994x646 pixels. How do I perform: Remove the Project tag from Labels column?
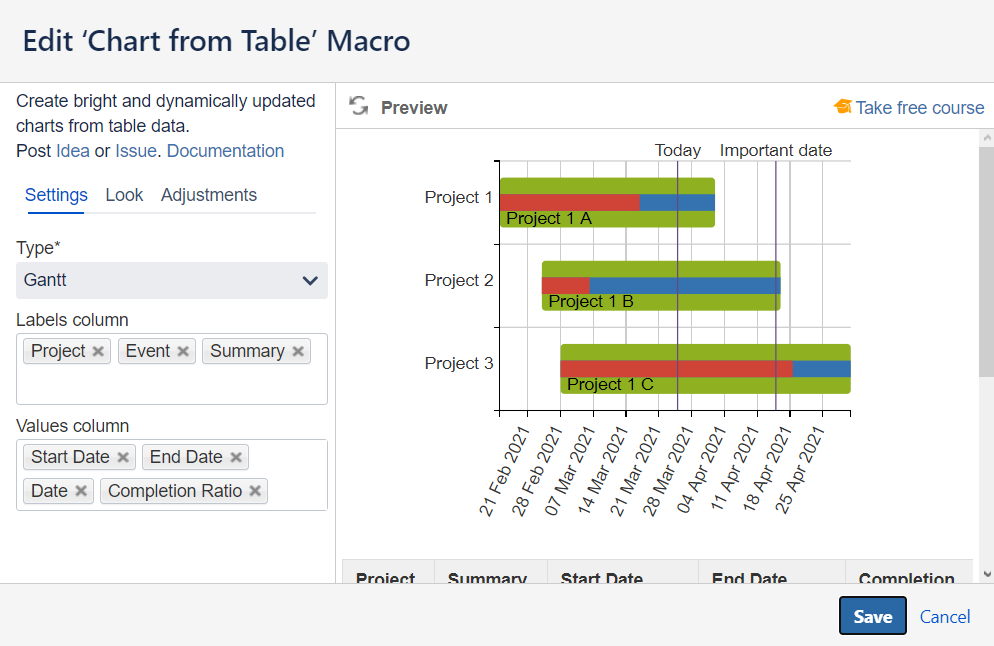click(98, 351)
